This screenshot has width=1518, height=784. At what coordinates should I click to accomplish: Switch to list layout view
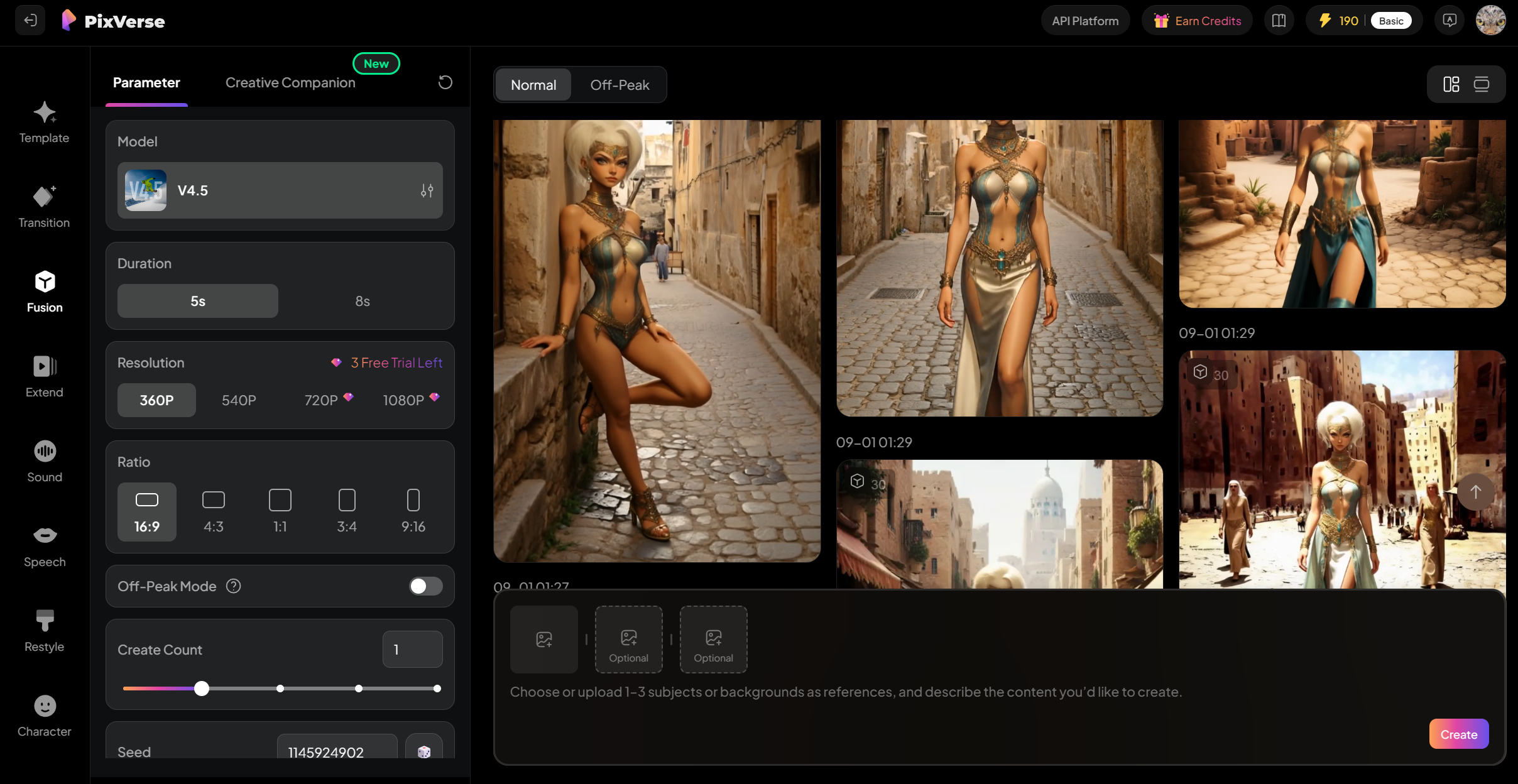coord(1482,84)
